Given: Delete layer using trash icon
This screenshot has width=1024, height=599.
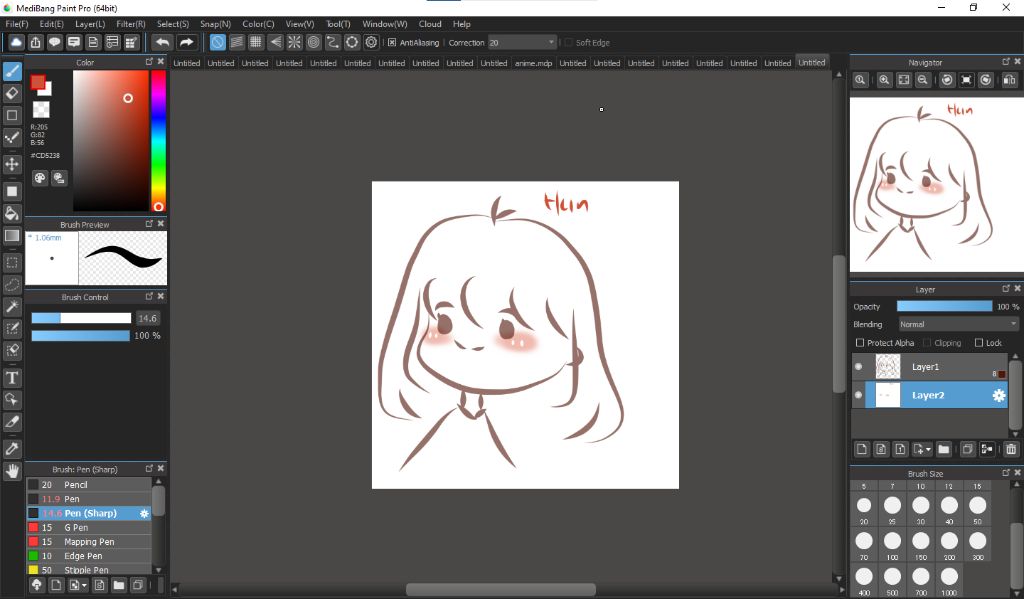Looking at the screenshot, I should point(1011,450).
